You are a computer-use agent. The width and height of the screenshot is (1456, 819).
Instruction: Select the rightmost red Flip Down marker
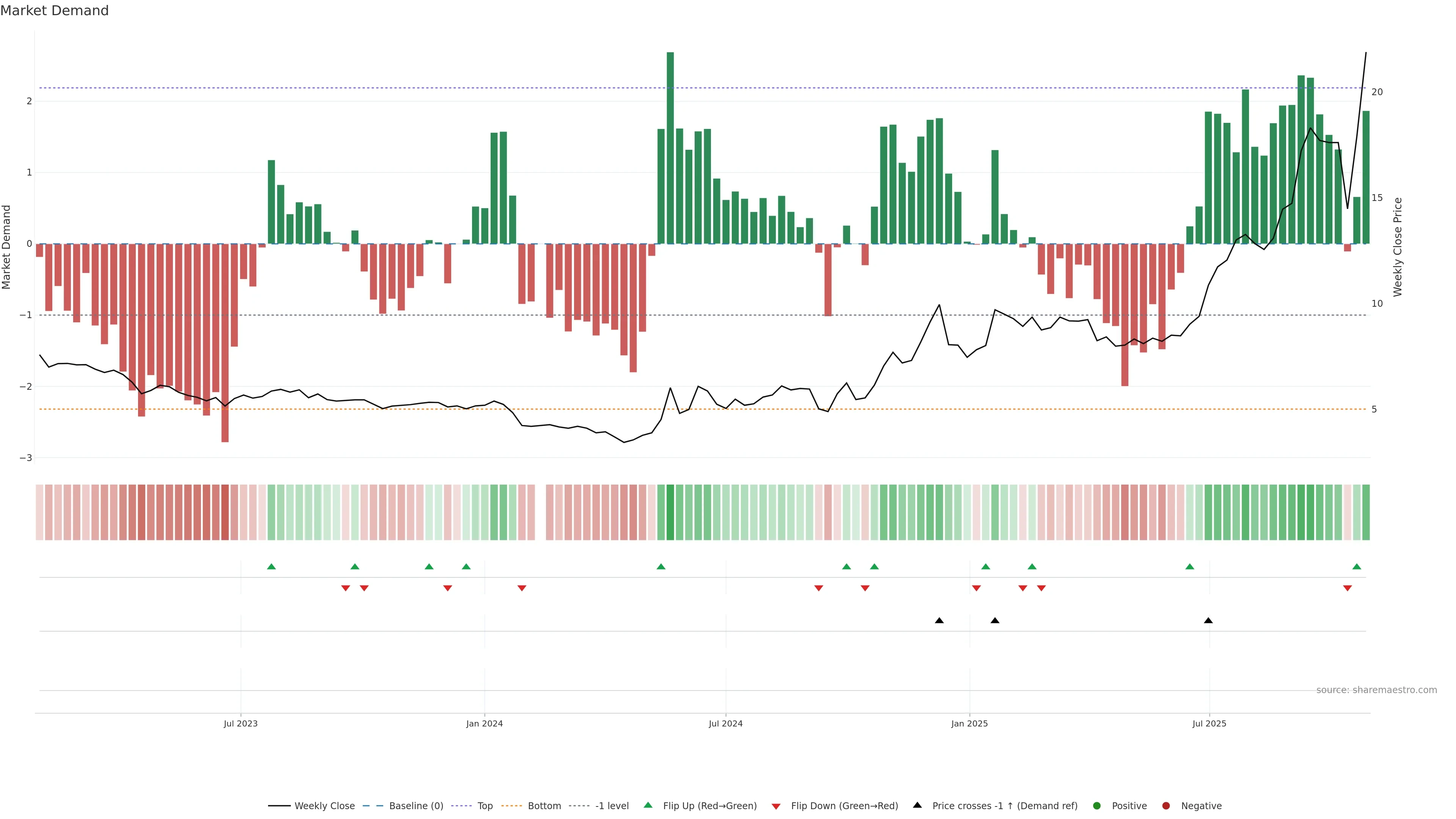coord(1348,588)
